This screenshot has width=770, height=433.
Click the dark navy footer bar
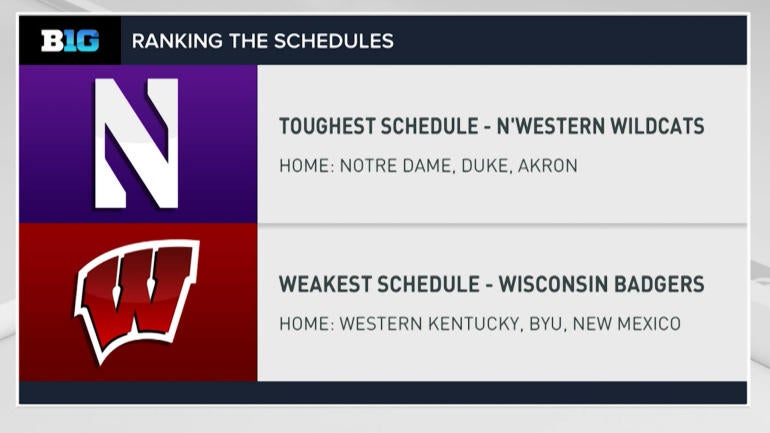coord(383,392)
